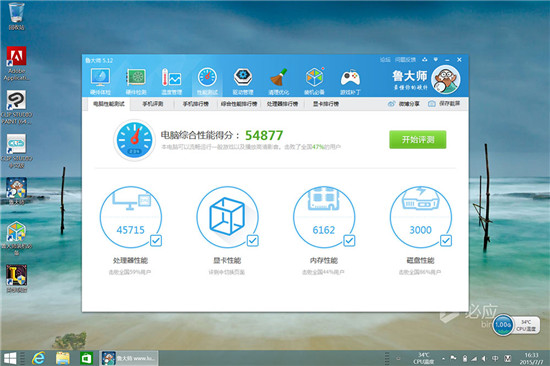Click the settings menu icon in the title bar
Screen dimensions: 550x366
click(x=436, y=60)
